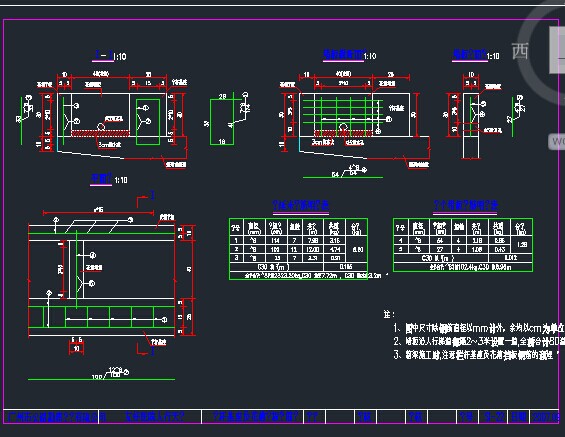Click the '1.29' total cell in the right table

point(522,244)
